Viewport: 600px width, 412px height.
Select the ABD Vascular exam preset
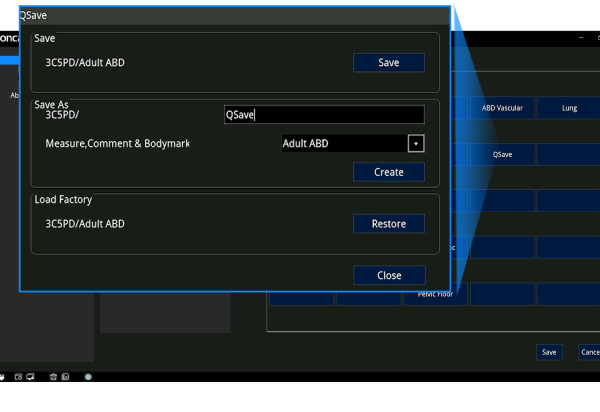coord(502,108)
